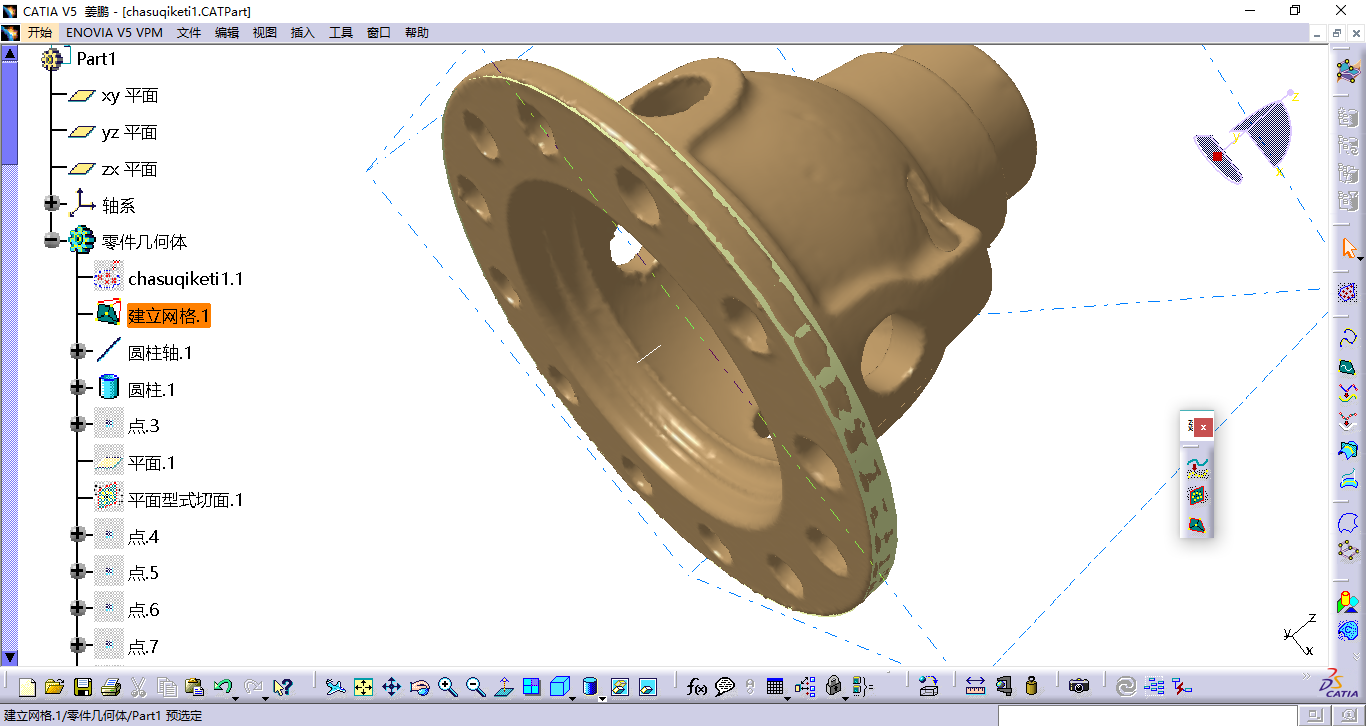This screenshot has width=1366, height=726.
Task: Click the Measure Between ruler icon
Action: (x=975, y=687)
